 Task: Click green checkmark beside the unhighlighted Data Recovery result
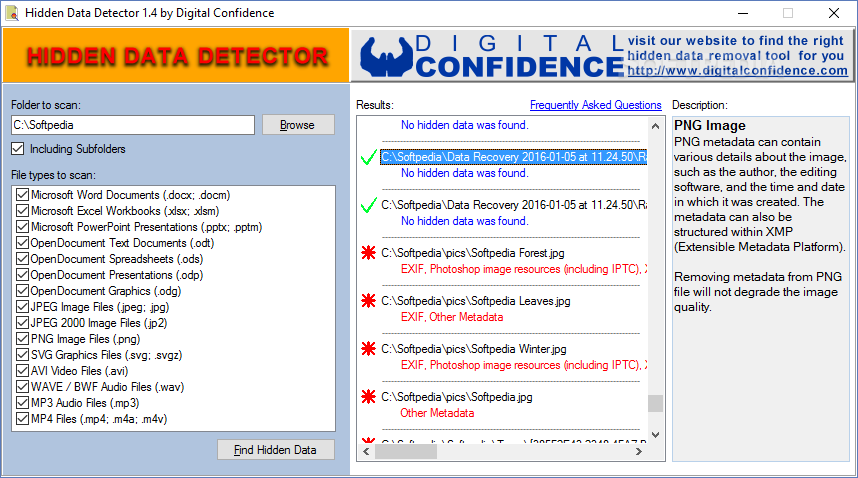coord(369,206)
